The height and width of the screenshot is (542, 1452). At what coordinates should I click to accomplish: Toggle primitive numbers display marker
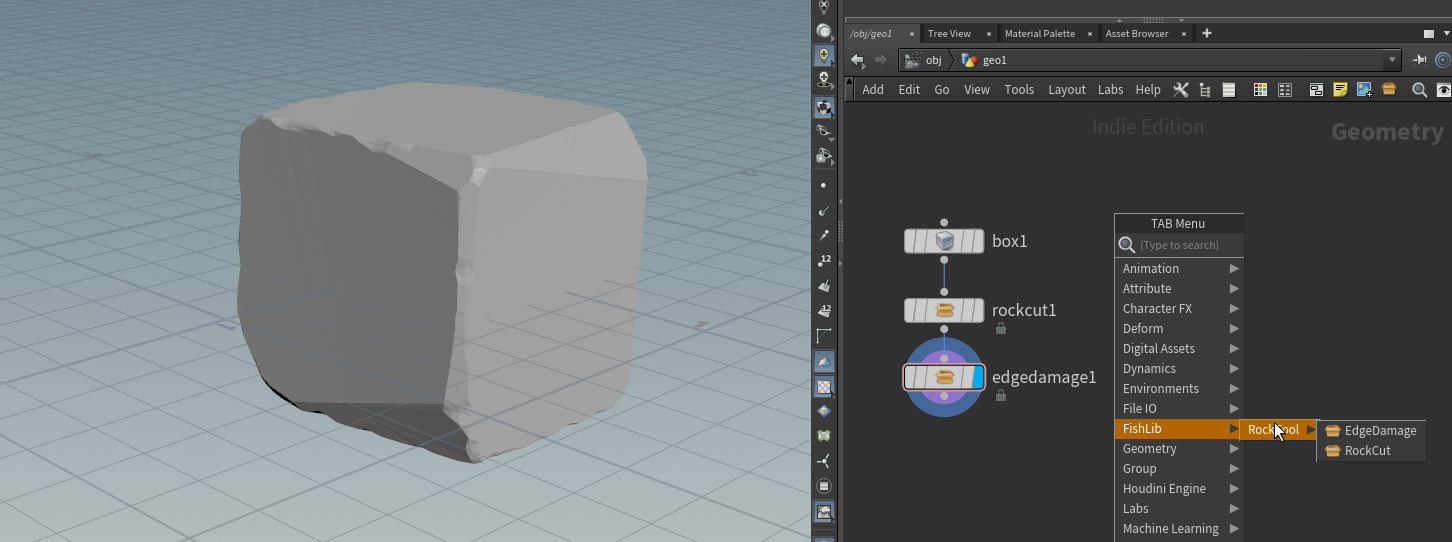coord(824,311)
